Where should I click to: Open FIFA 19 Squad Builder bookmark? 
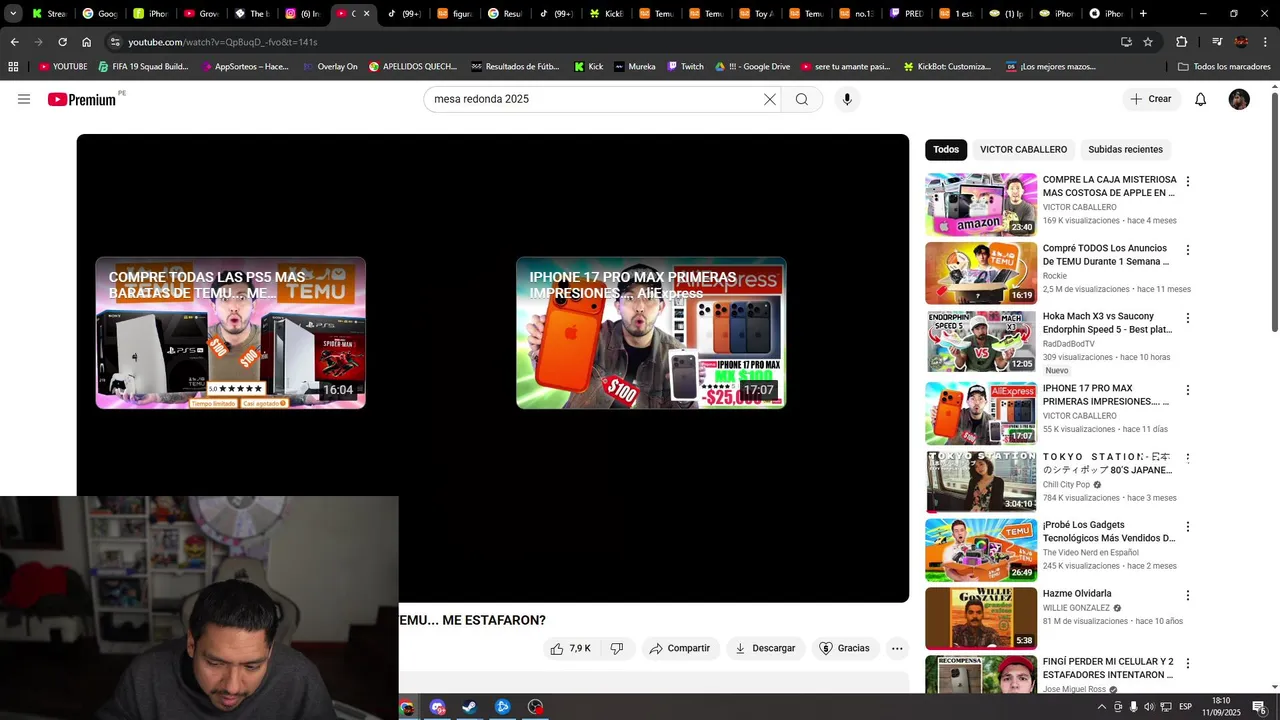(143, 67)
